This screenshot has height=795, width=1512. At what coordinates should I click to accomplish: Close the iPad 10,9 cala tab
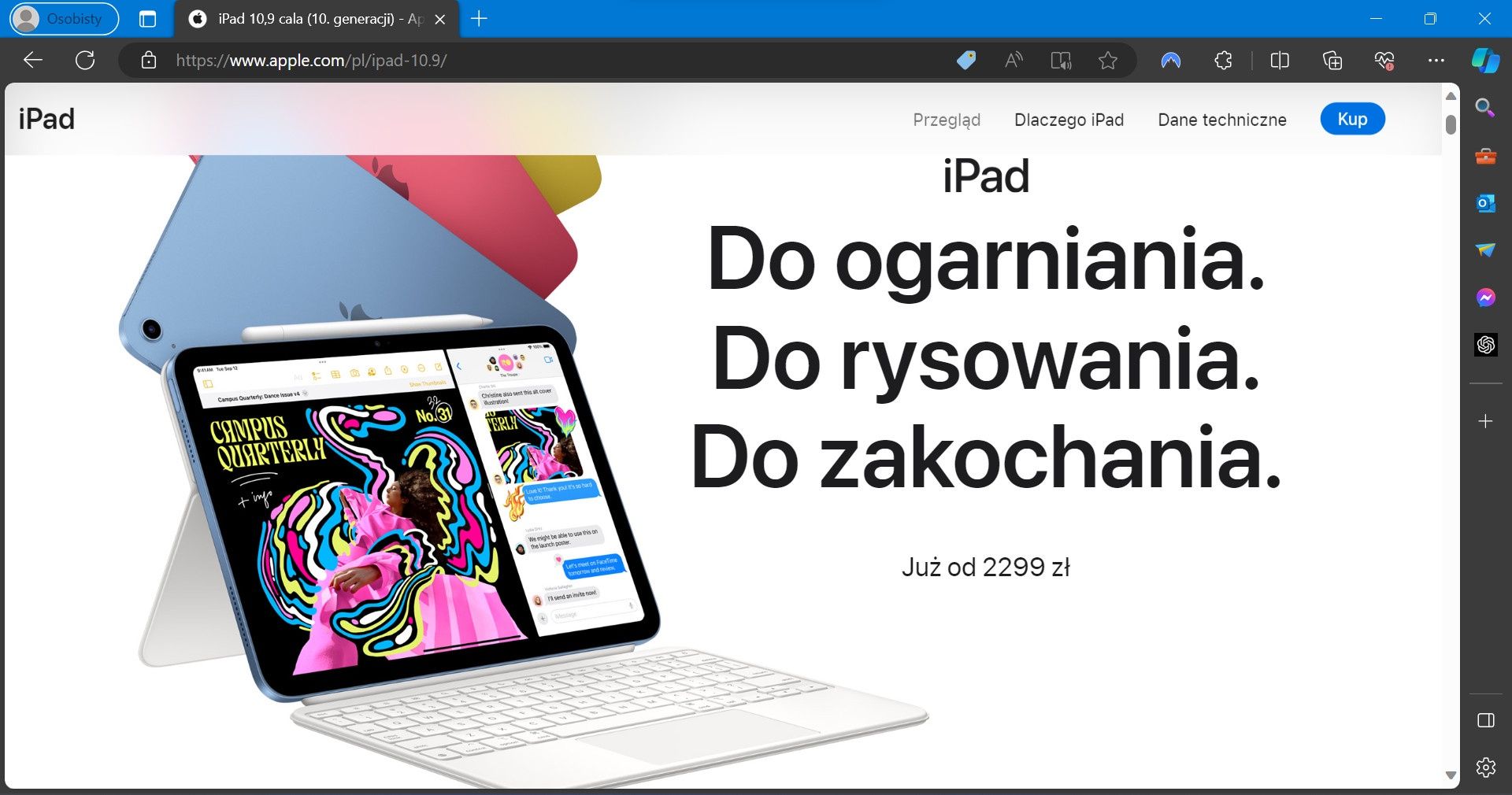(x=440, y=19)
